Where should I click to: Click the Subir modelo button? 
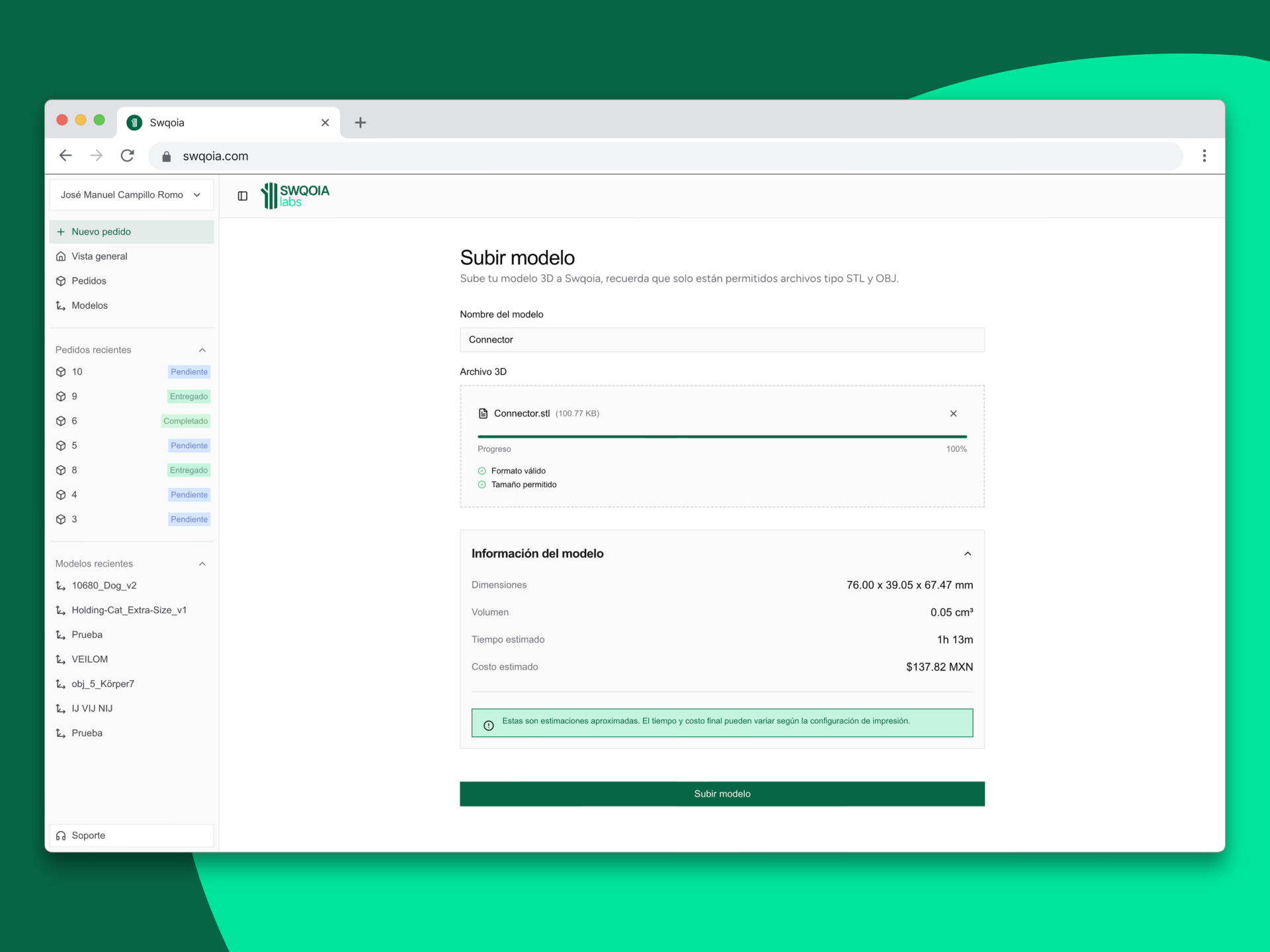pos(722,794)
